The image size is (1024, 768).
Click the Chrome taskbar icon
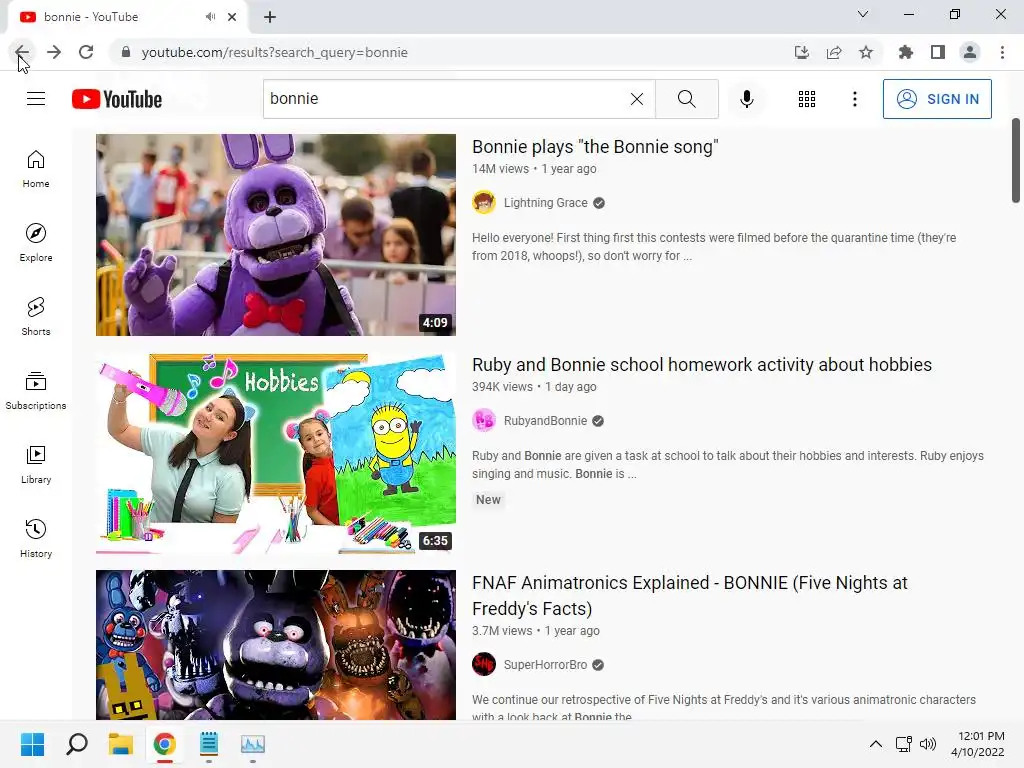click(165, 744)
